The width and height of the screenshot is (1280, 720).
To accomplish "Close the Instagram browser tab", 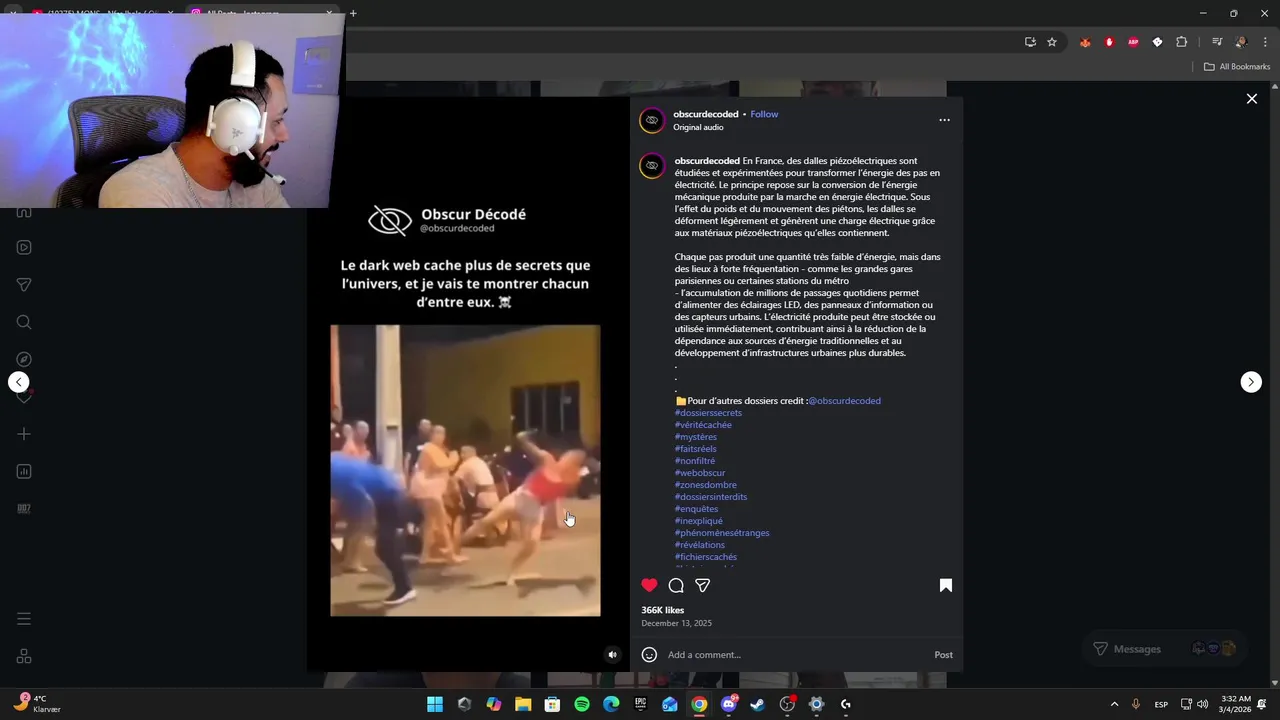I will (329, 13).
